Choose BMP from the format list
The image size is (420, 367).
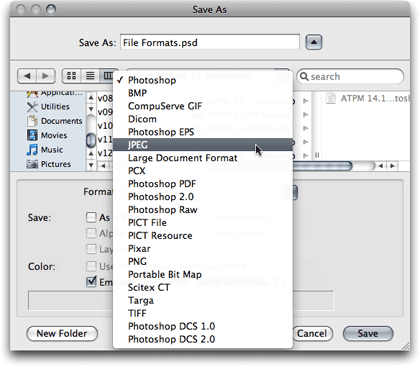(x=203, y=93)
